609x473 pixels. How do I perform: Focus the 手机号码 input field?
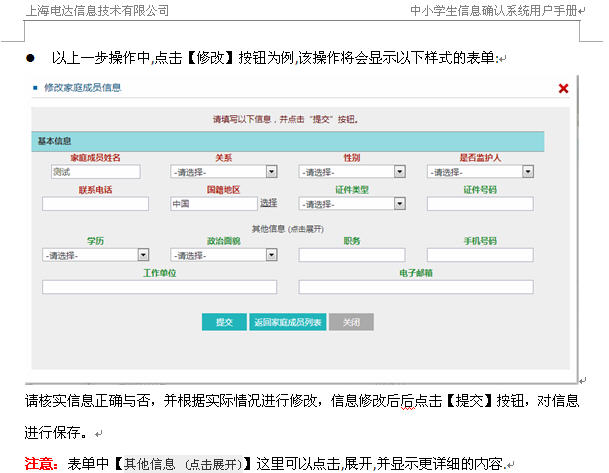click(479, 255)
